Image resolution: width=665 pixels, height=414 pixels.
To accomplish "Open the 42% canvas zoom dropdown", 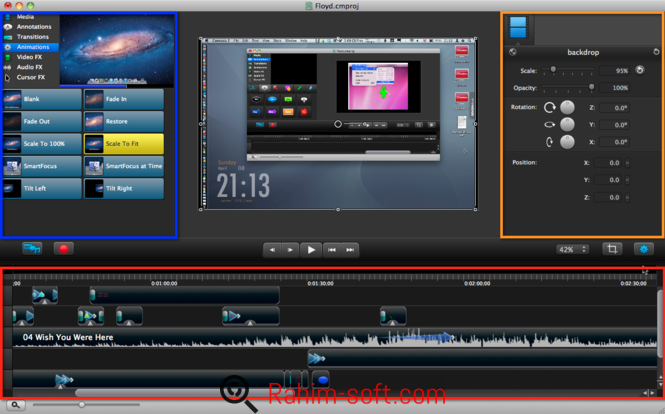I will (572, 249).
